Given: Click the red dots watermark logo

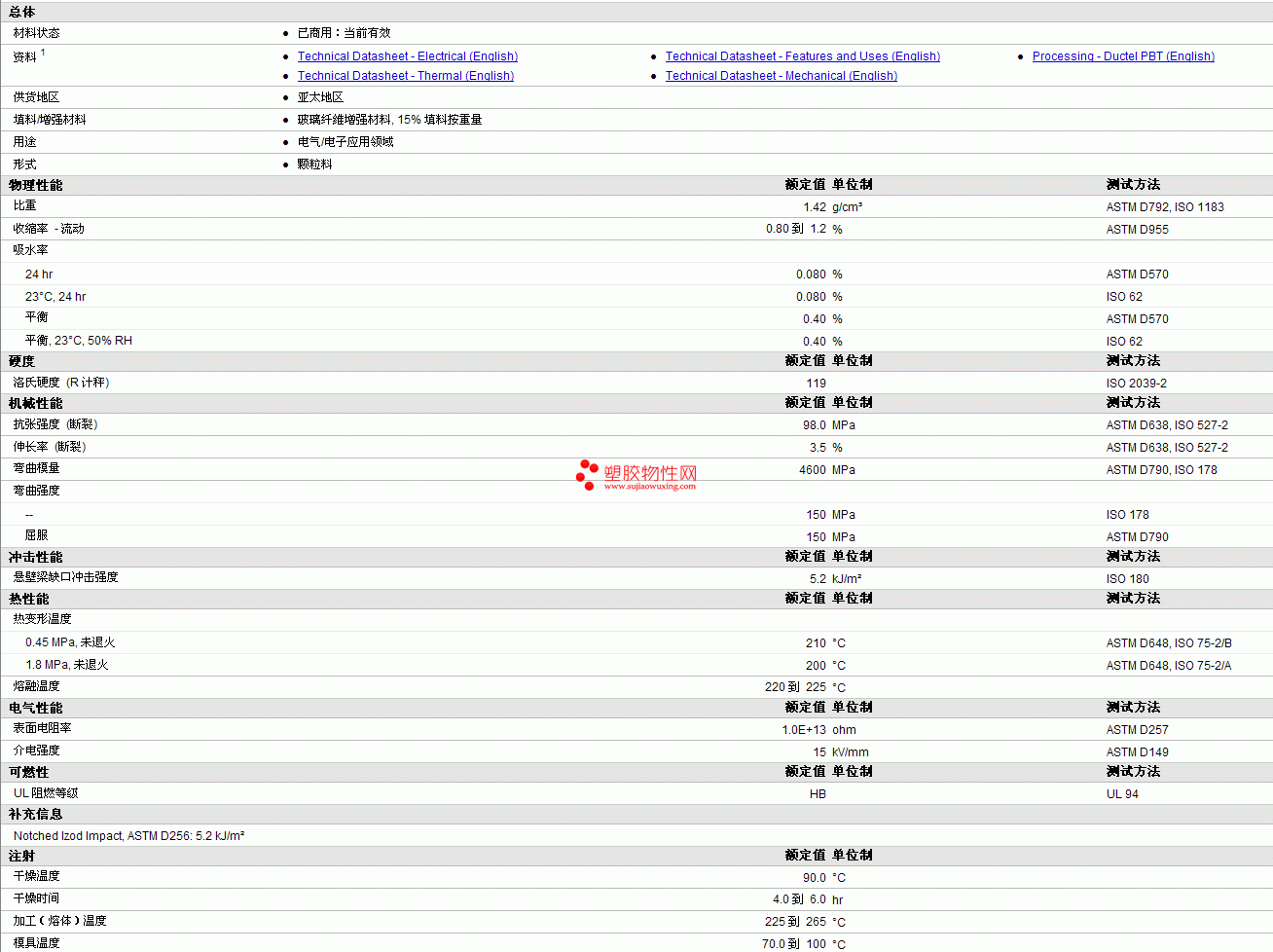Looking at the screenshot, I should pos(587,474).
